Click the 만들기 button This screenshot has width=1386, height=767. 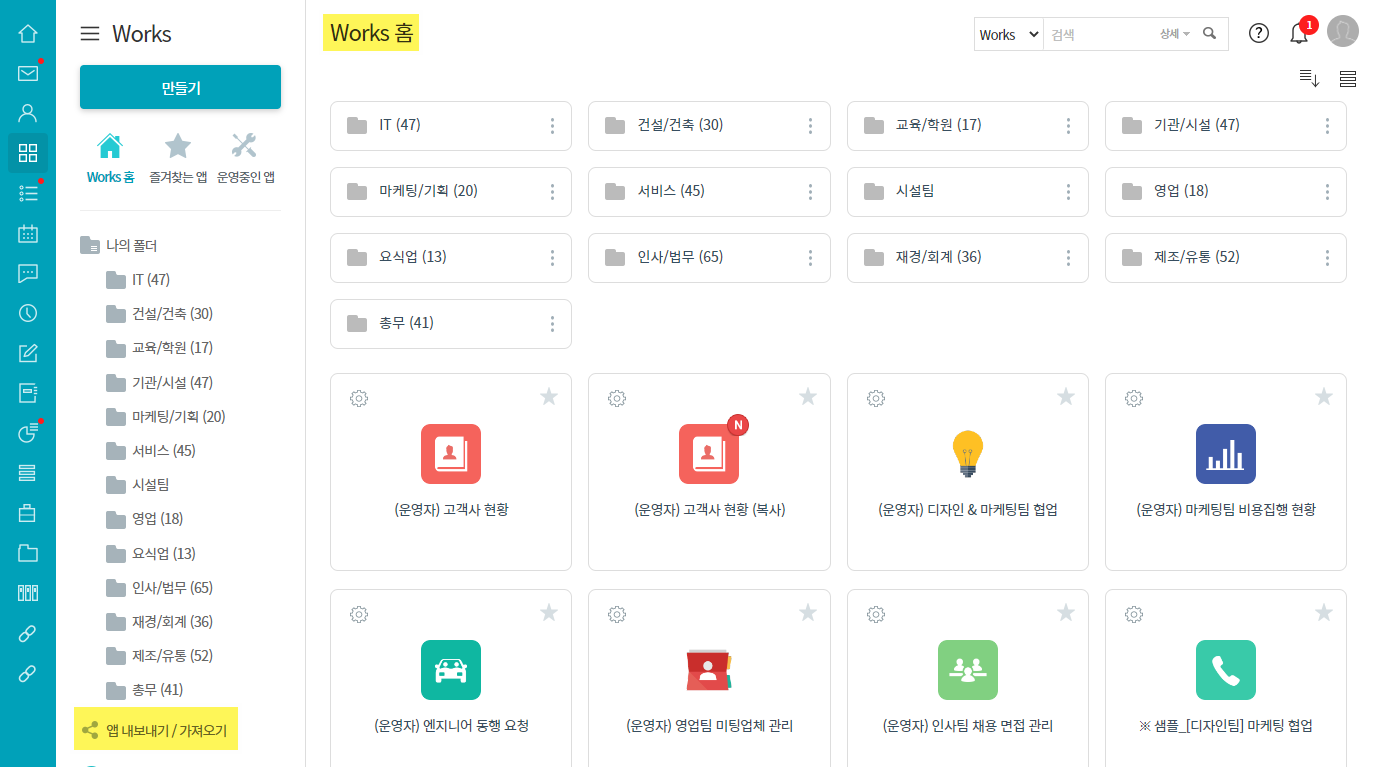click(180, 87)
